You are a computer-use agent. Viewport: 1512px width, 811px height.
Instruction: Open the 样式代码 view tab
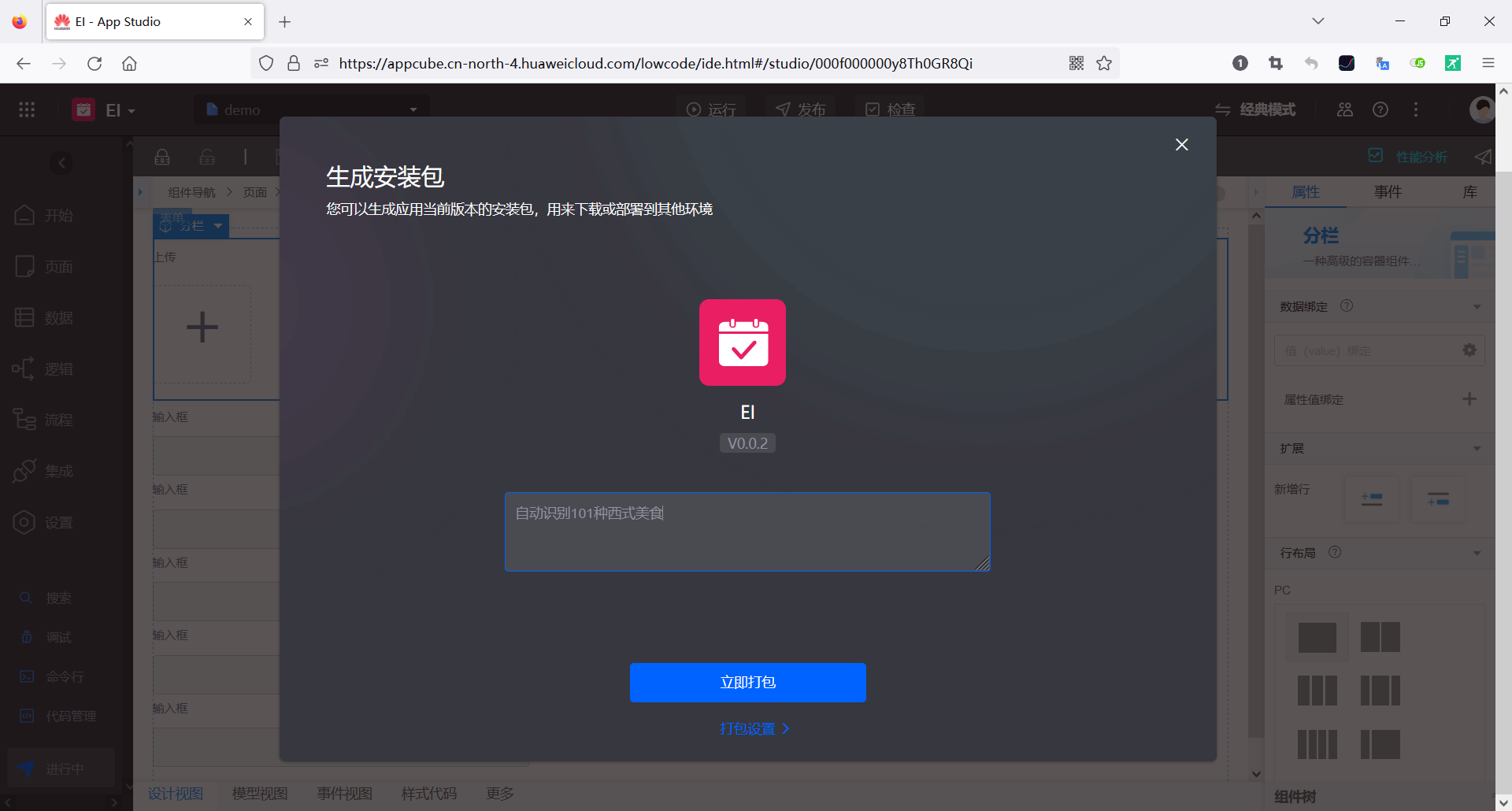(x=428, y=794)
